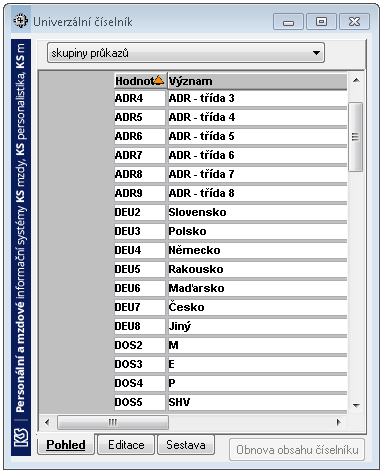
Task: Click the Rakousko cell
Action: pos(257,269)
